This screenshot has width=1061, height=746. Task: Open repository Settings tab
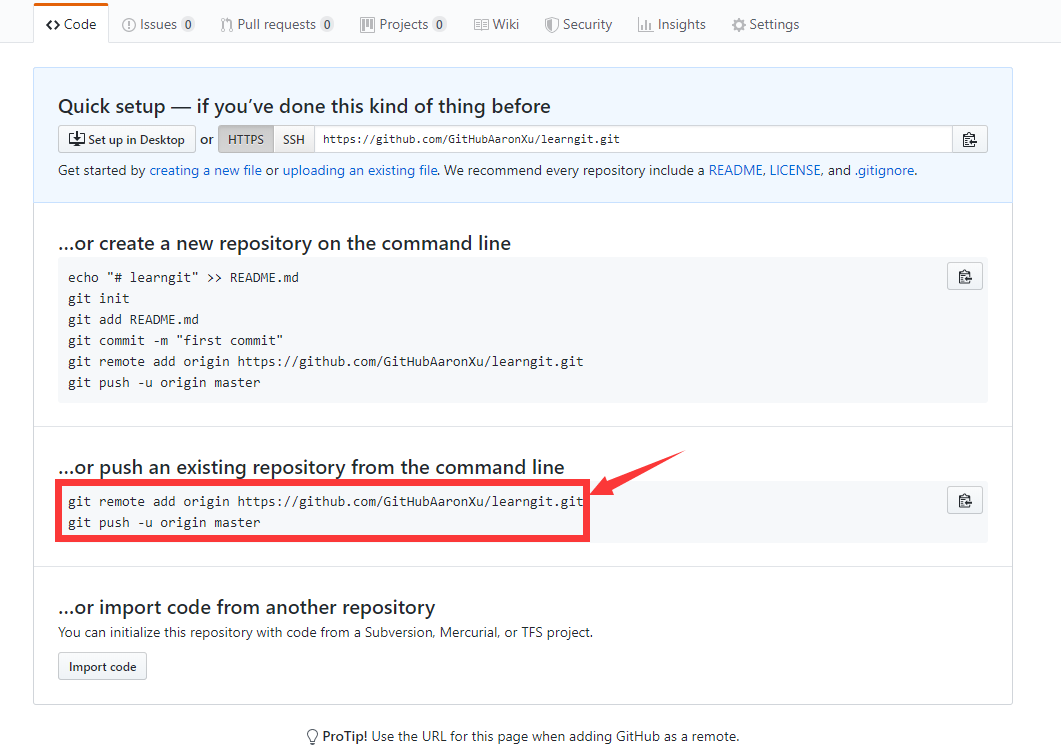click(x=765, y=24)
